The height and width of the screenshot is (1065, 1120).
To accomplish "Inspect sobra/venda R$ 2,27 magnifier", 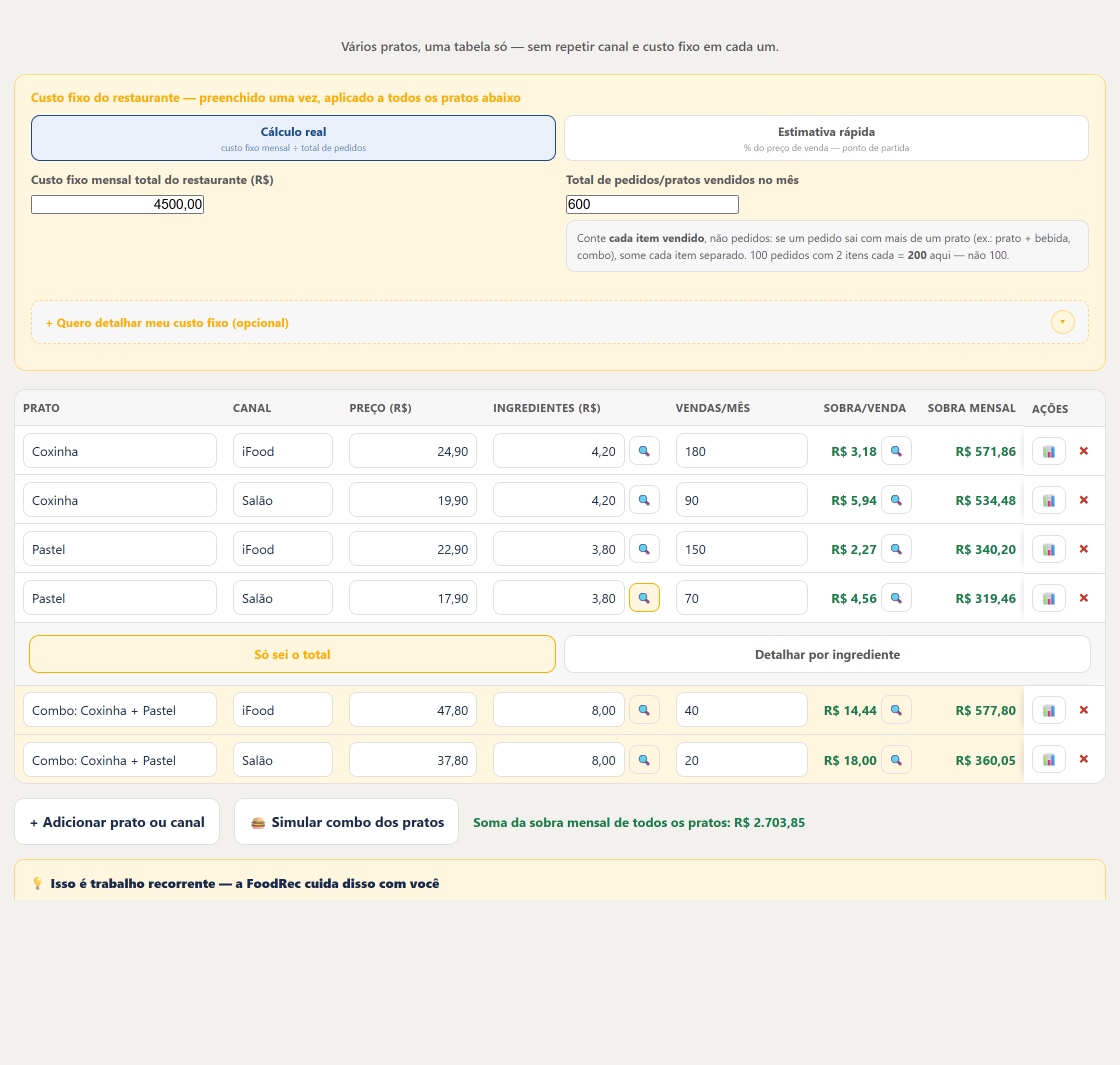I will pyautogui.click(x=896, y=549).
